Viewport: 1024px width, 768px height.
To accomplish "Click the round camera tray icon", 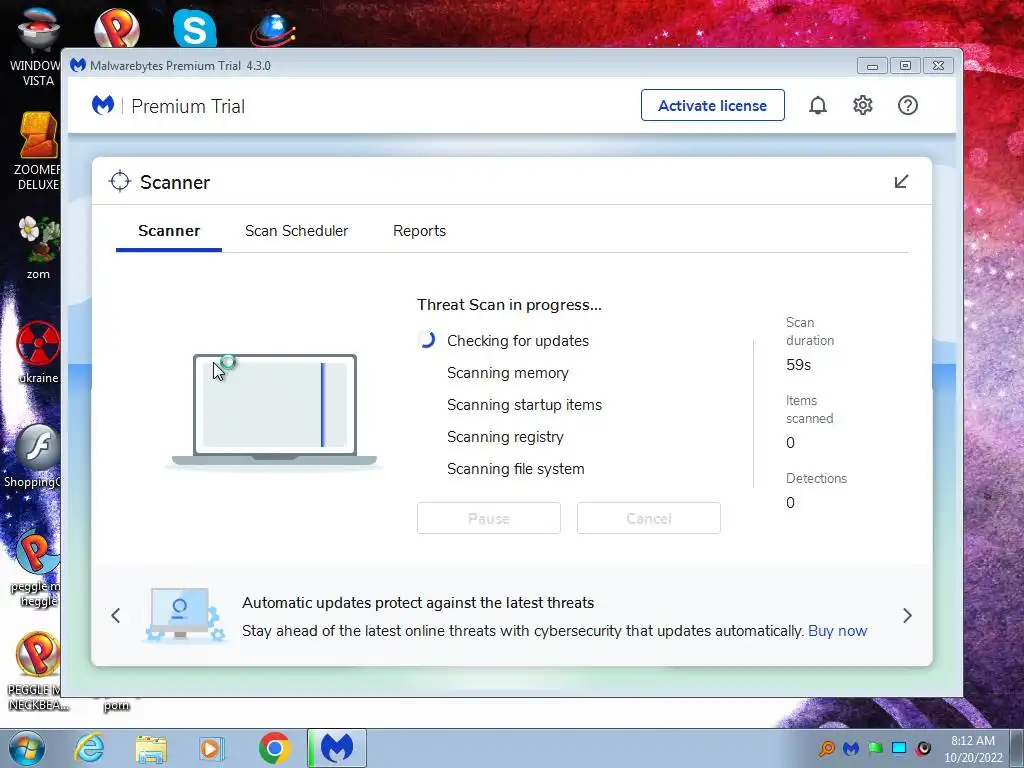I will [923, 748].
